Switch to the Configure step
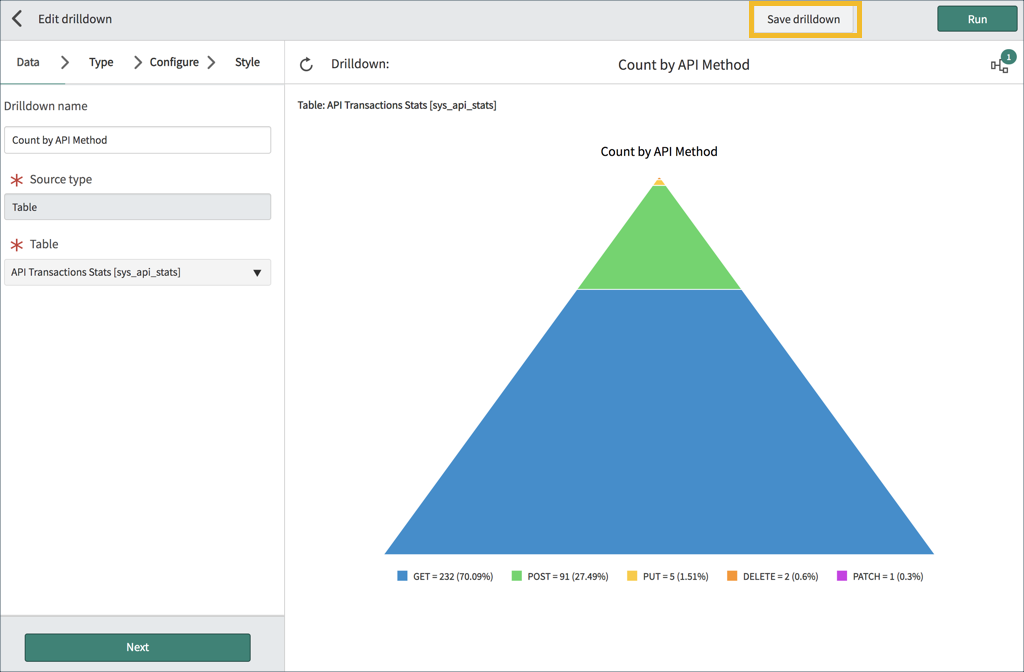This screenshot has width=1024, height=672. tap(174, 61)
